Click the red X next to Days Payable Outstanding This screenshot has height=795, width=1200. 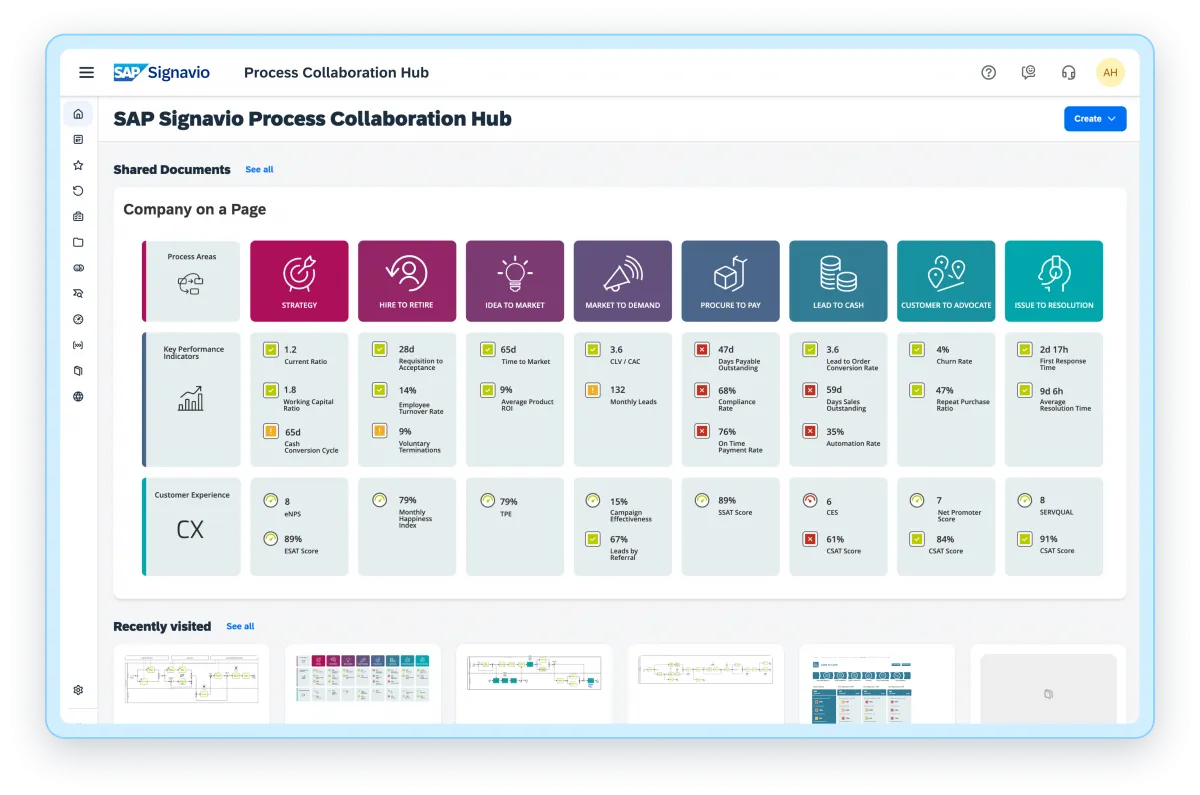[x=702, y=349]
